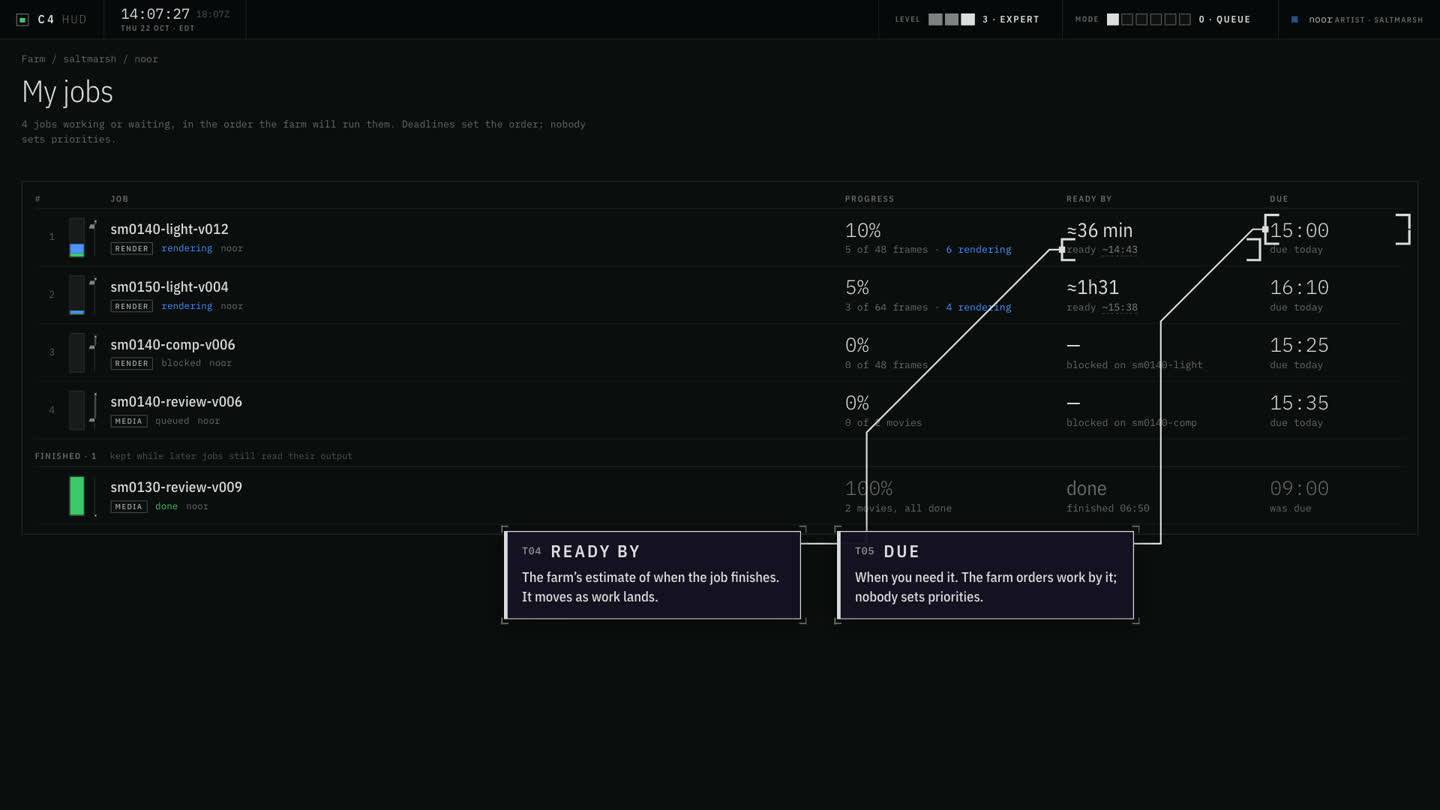
Task: Click the RENDER tag on sm0140-light-v012
Action: pos(131,249)
